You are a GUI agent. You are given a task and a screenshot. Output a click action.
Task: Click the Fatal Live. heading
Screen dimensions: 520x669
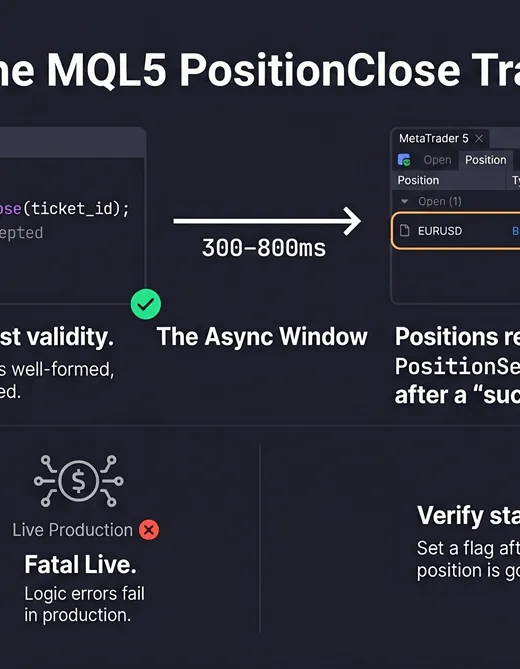tap(80, 564)
